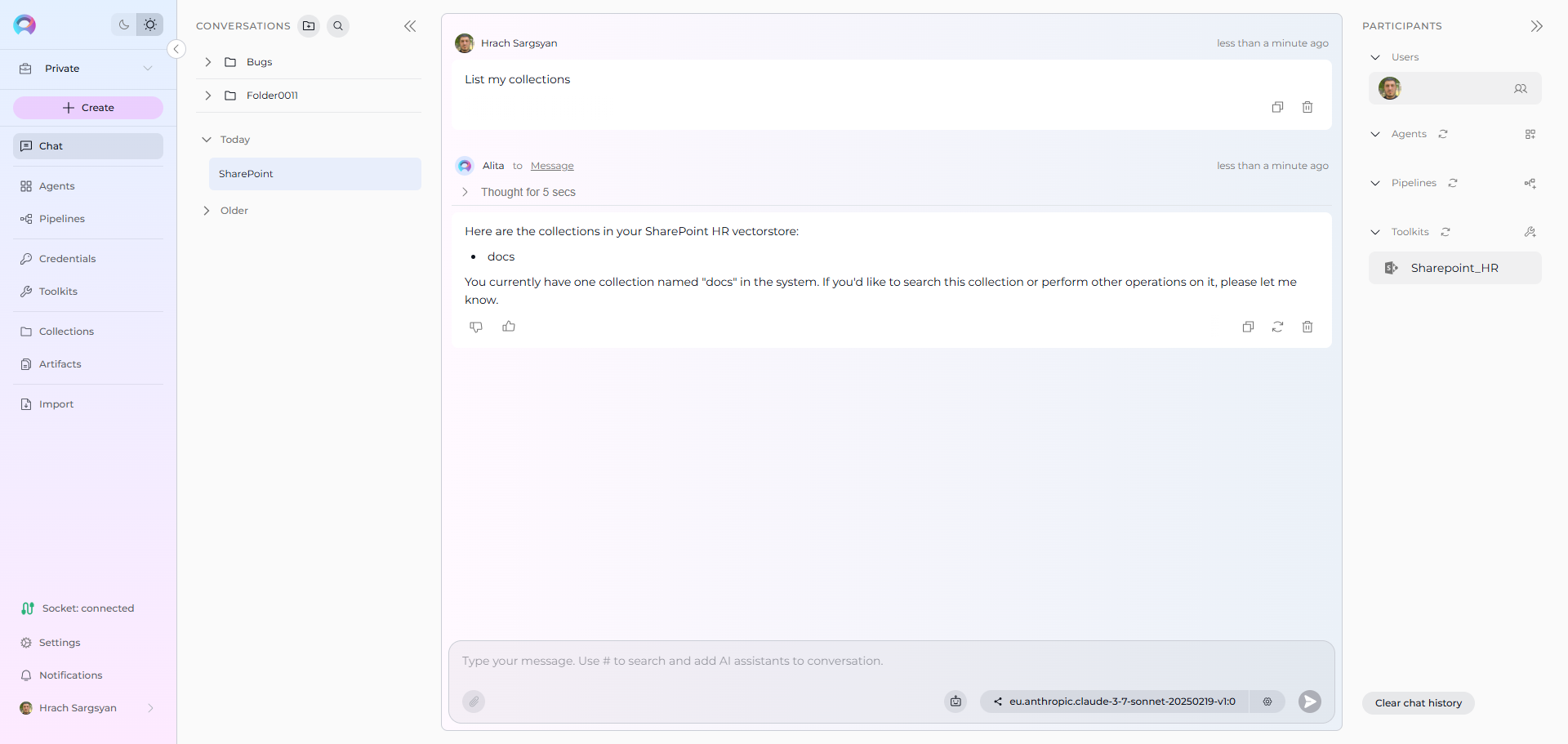
Task: Click the thumbs up icon on Alita's reply
Action: click(x=509, y=327)
